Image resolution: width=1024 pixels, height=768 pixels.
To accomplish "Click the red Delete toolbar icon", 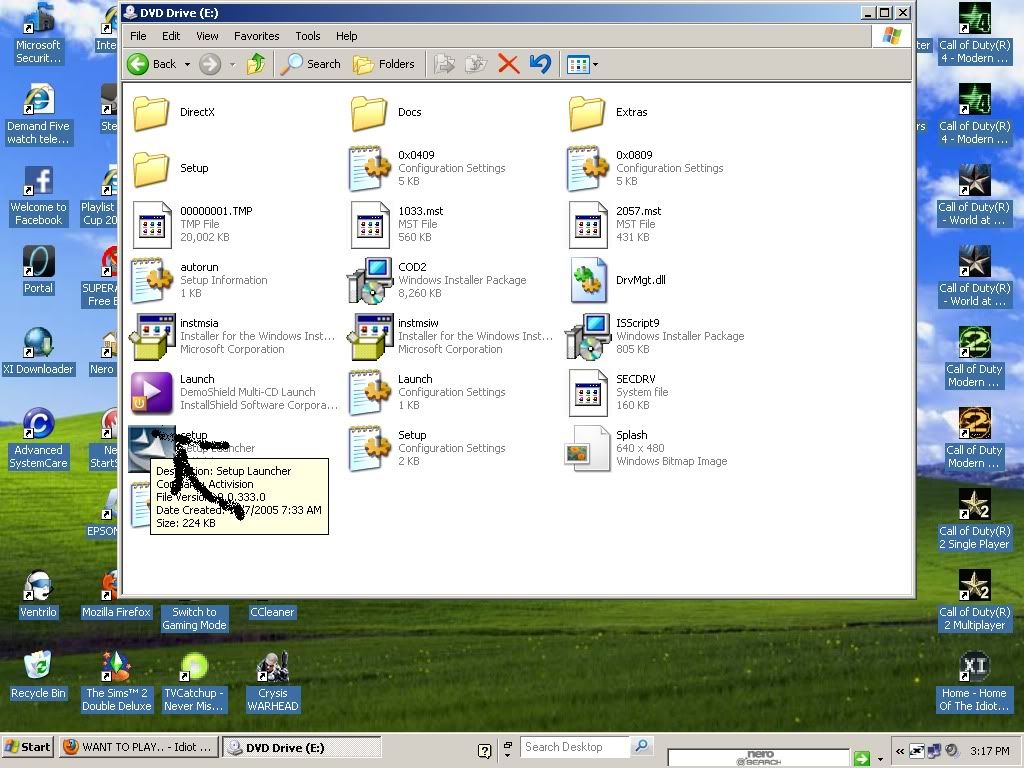I will [x=508, y=64].
